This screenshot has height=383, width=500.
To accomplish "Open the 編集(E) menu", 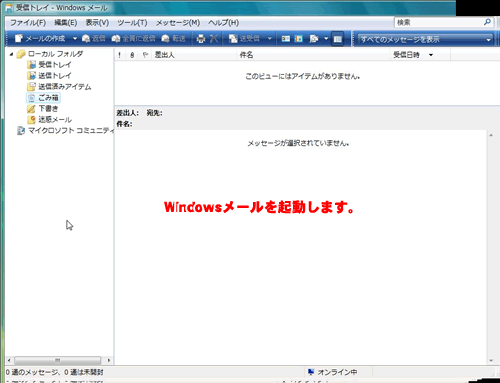I will click(66, 23).
